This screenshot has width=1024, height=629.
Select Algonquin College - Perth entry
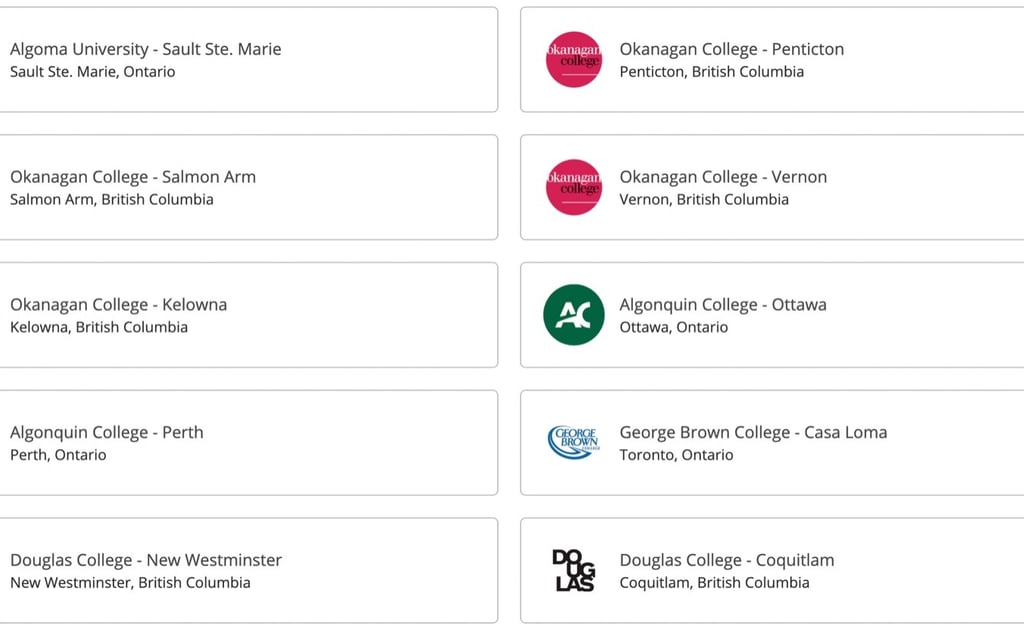click(x=248, y=443)
